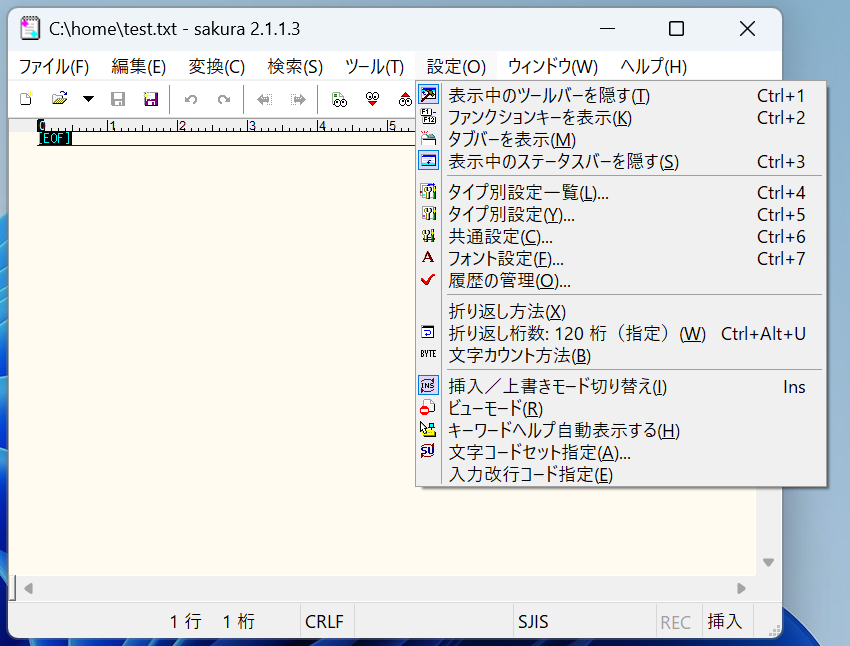Open the 検索(S) menu
The height and width of the screenshot is (646, 850).
pos(293,66)
